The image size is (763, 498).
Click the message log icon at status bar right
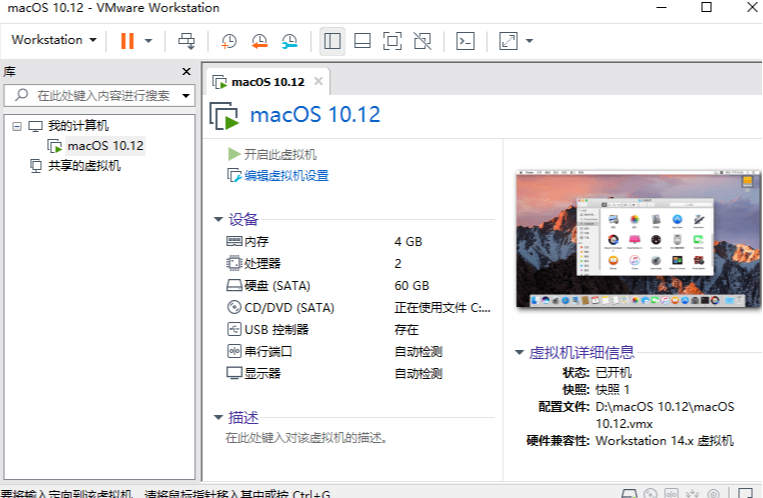(x=745, y=493)
